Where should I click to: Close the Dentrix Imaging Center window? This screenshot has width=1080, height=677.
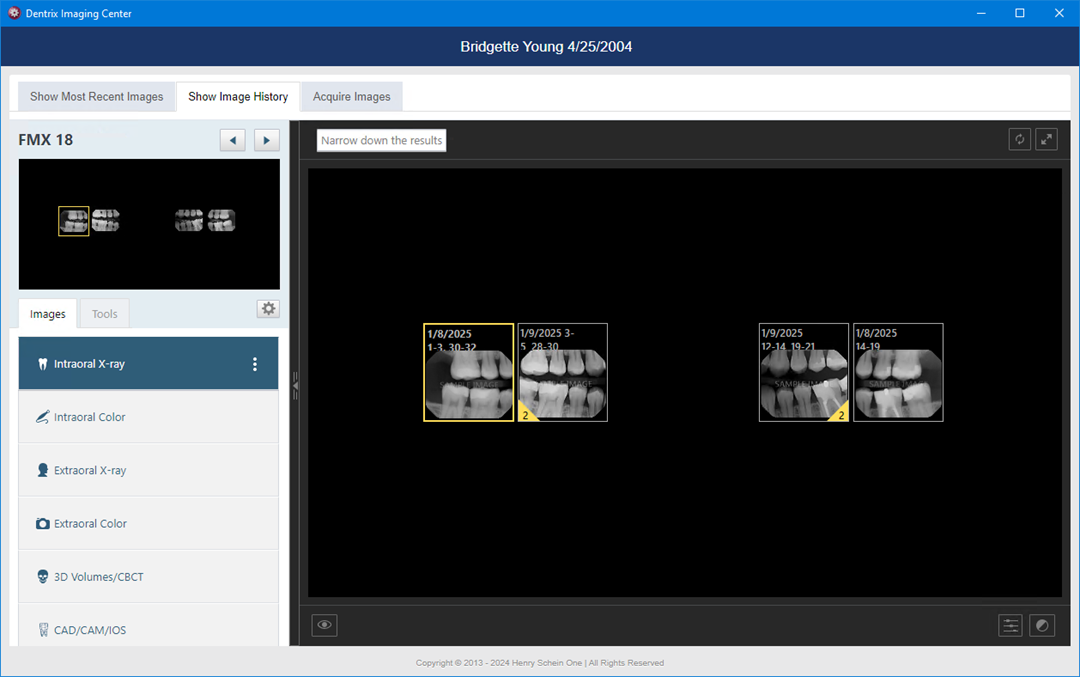[x=1059, y=13]
